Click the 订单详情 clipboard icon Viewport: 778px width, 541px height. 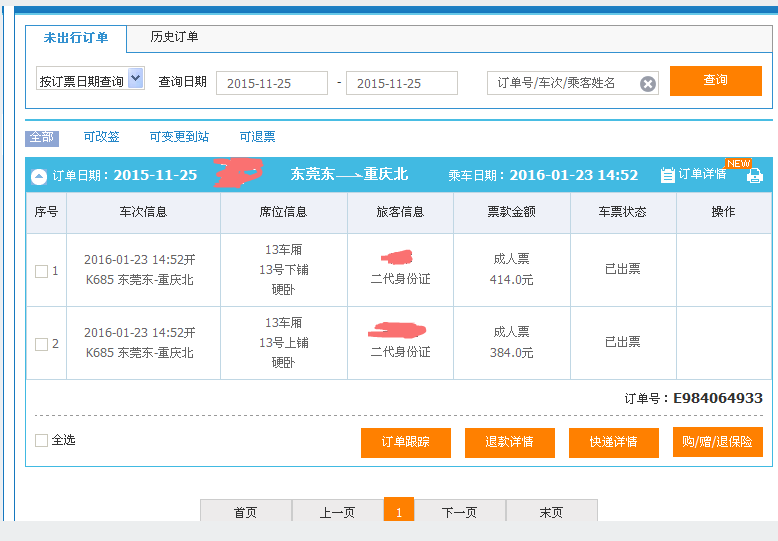click(668, 176)
